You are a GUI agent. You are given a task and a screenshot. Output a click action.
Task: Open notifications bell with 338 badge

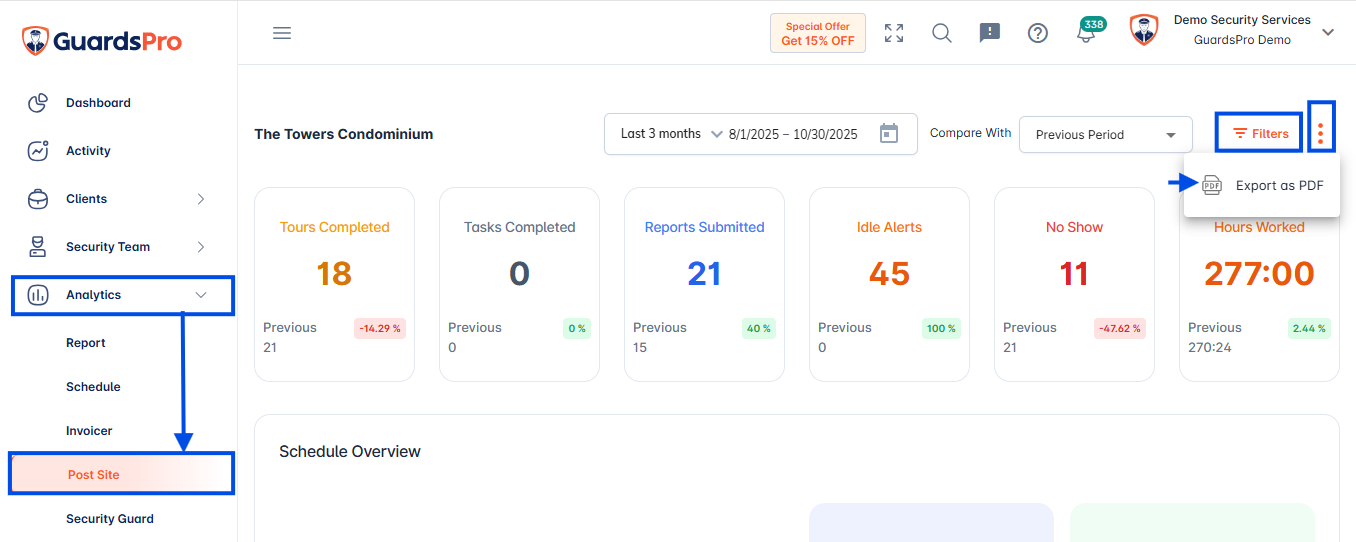tap(1088, 31)
